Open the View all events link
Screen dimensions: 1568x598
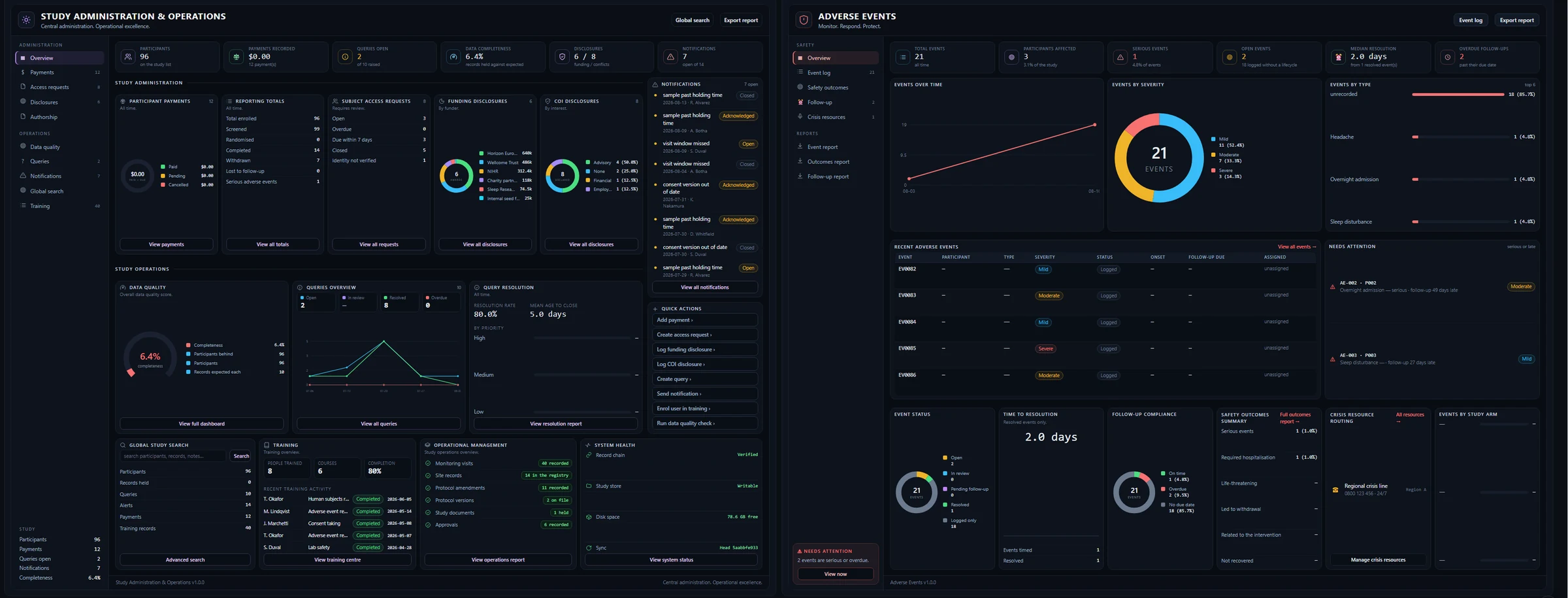pos(1297,246)
